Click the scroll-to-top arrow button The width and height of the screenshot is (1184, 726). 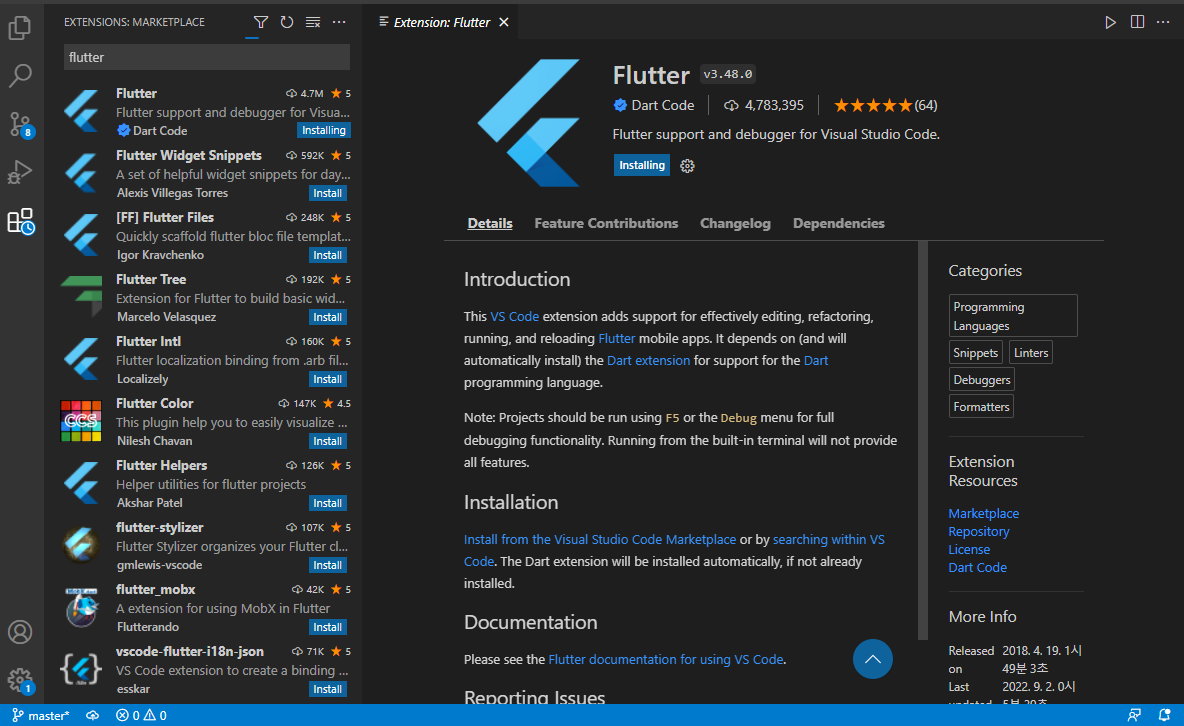873,659
